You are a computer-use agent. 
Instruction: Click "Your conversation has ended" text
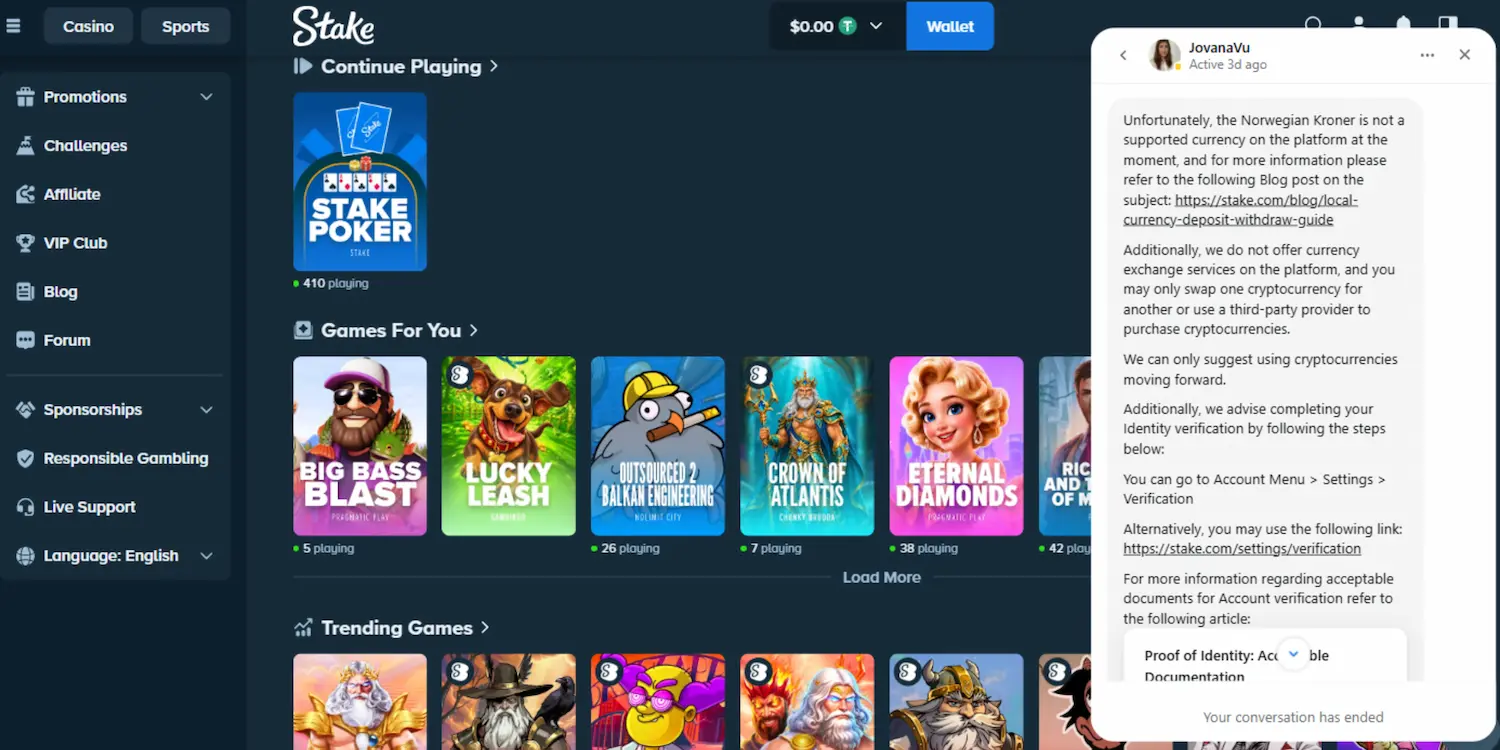coord(1293,717)
